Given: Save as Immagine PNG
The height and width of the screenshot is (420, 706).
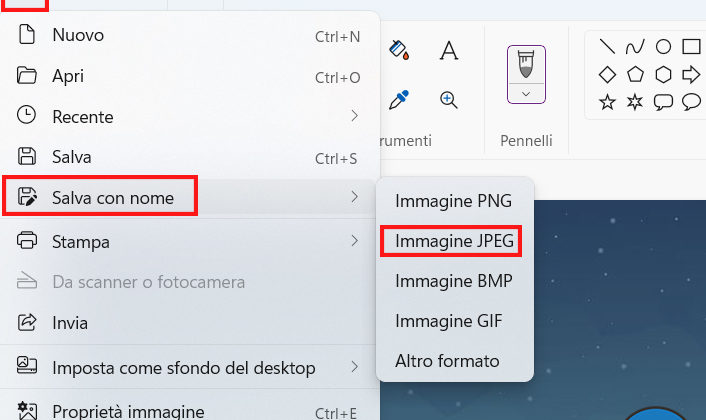Looking at the screenshot, I should (x=453, y=201).
